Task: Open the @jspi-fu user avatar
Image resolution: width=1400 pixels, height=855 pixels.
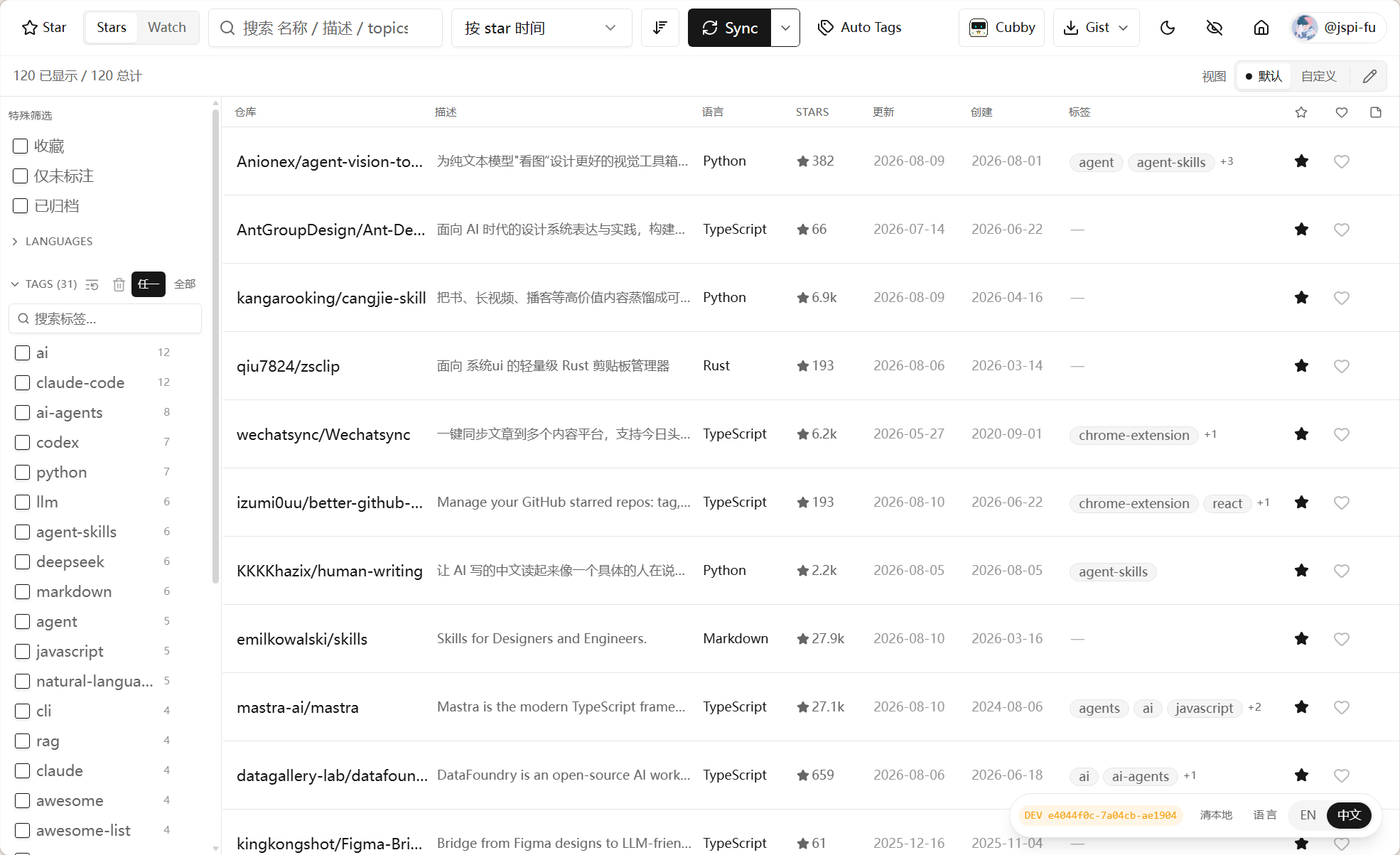Action: pos(1304,28)
